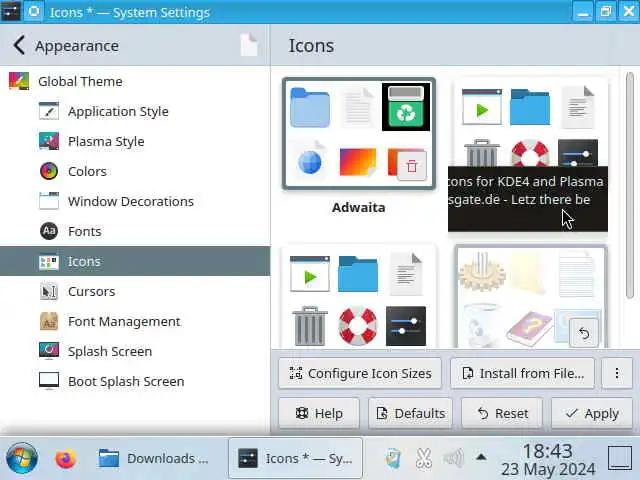The height and width of the screenshot is (480, 640).
Task: Click the volume speaker tray icon
Action: pos(453,458)
